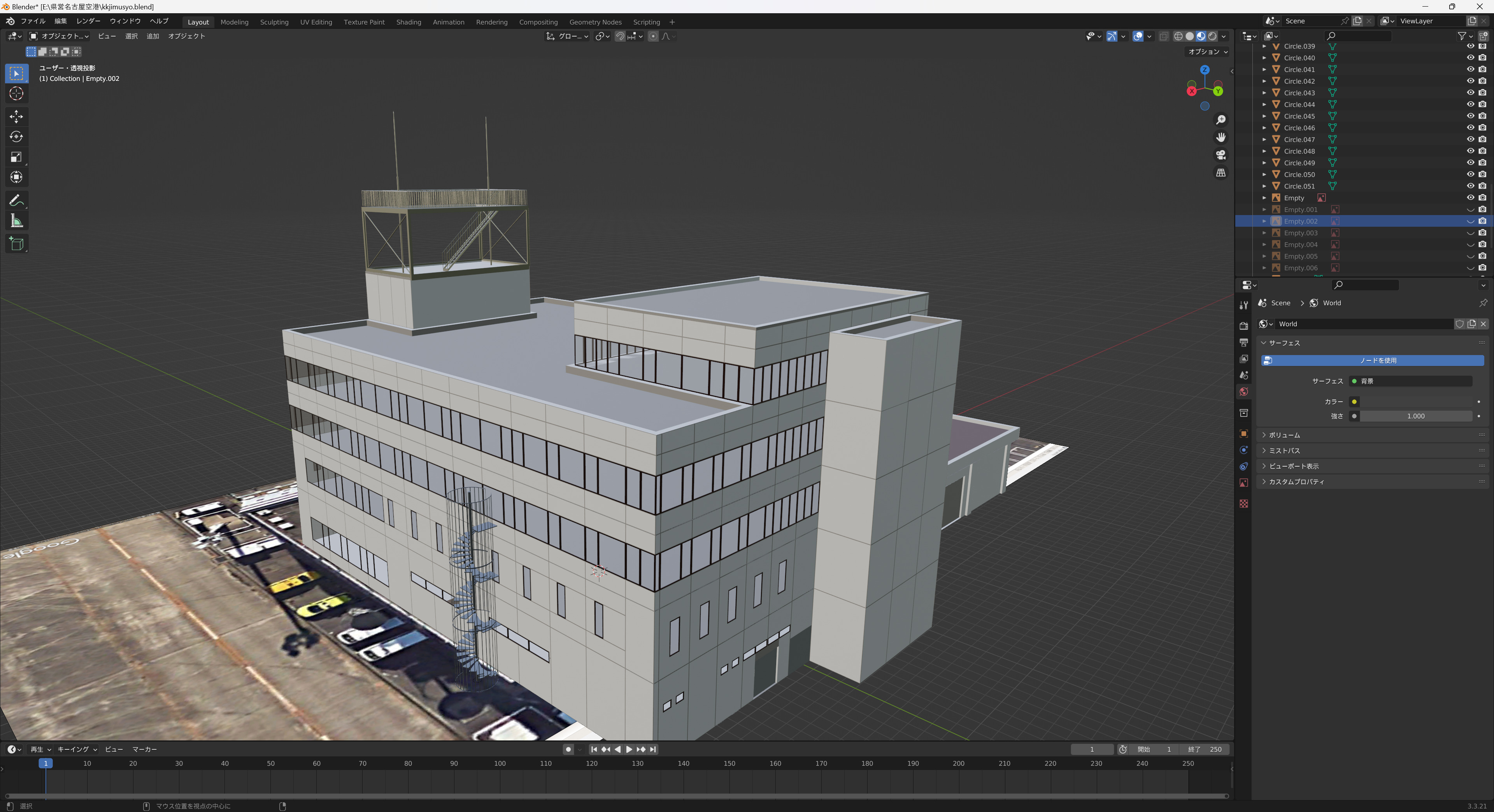Toggle proportional editing

tap(653, 36)
